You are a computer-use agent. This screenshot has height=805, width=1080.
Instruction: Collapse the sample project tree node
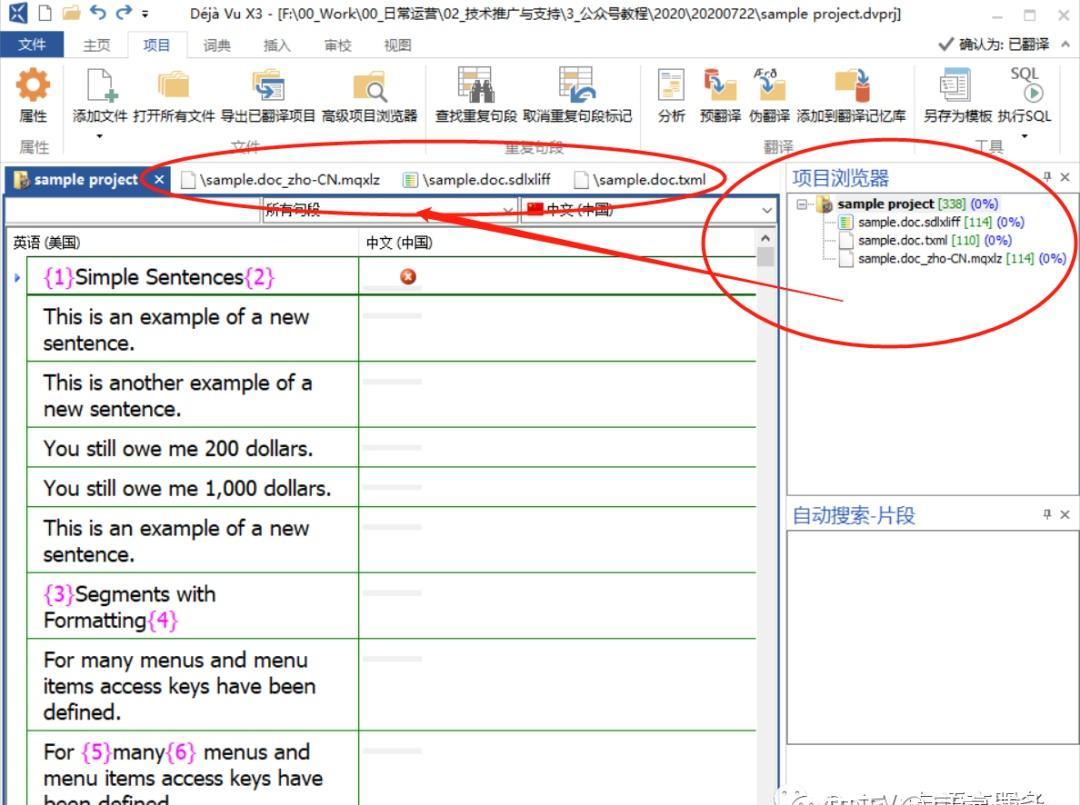click(x=801, y=204)
